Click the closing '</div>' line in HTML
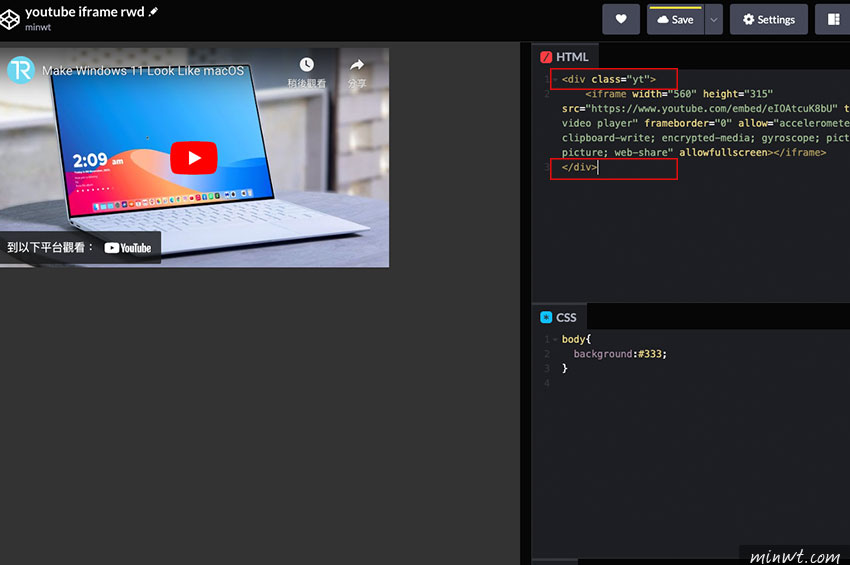 (579, 168)
